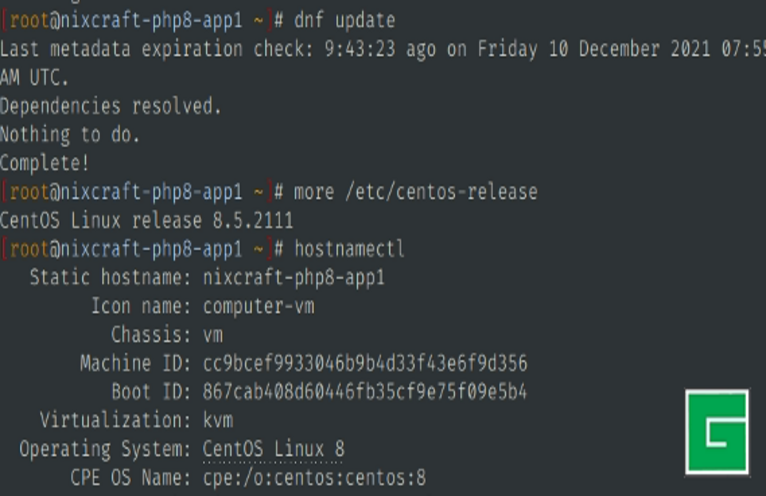Click the CPE OS Name value cpe:/o:centos:centos:8
The height and width of the screenshot is (496, 766).
[x=314, y=478]
